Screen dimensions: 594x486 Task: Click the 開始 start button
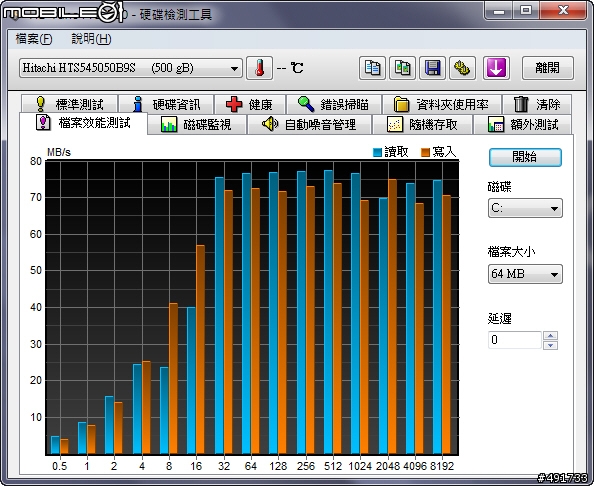tap(525, 157)
